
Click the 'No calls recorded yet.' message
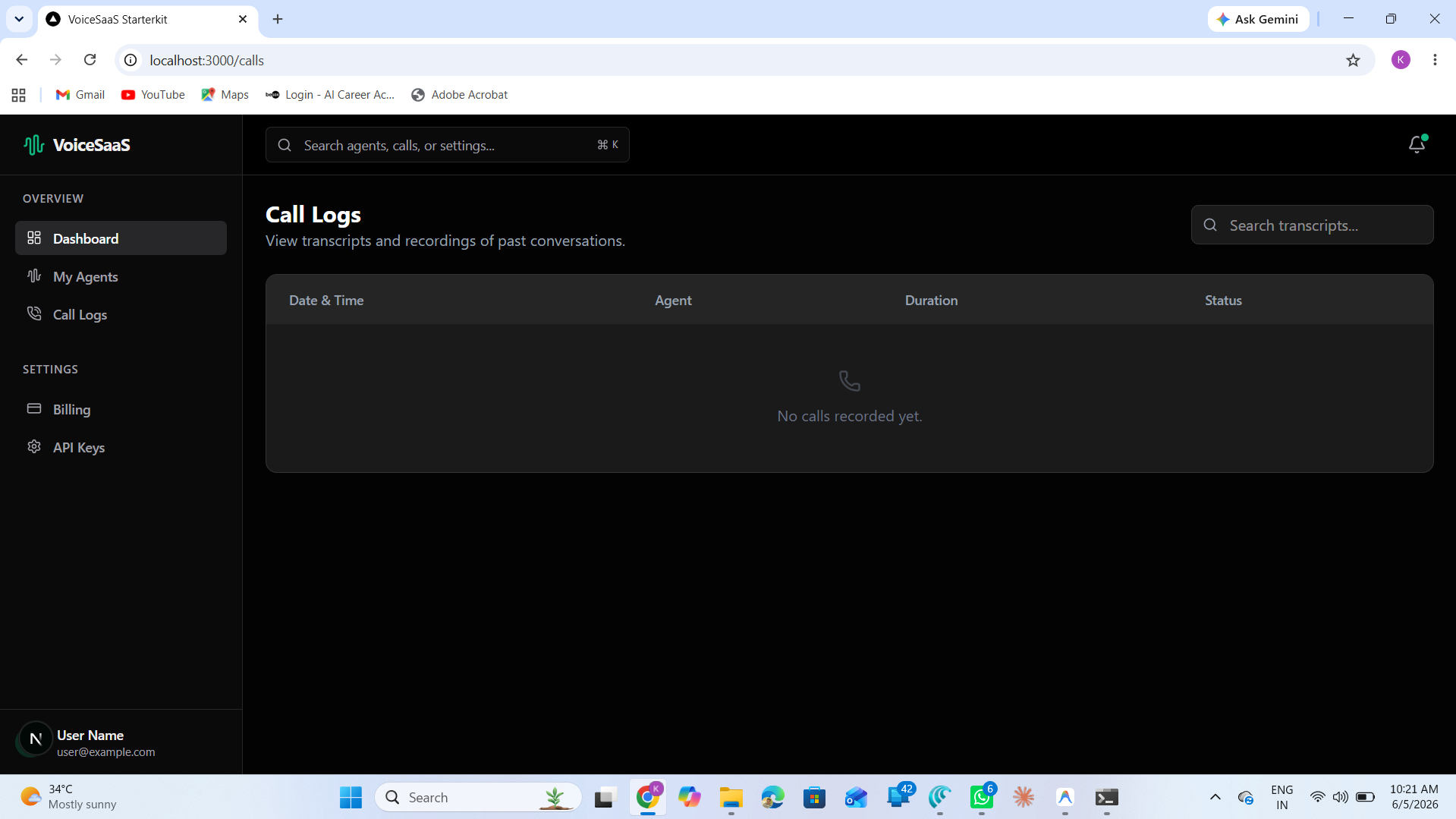[x=849, y=416]
